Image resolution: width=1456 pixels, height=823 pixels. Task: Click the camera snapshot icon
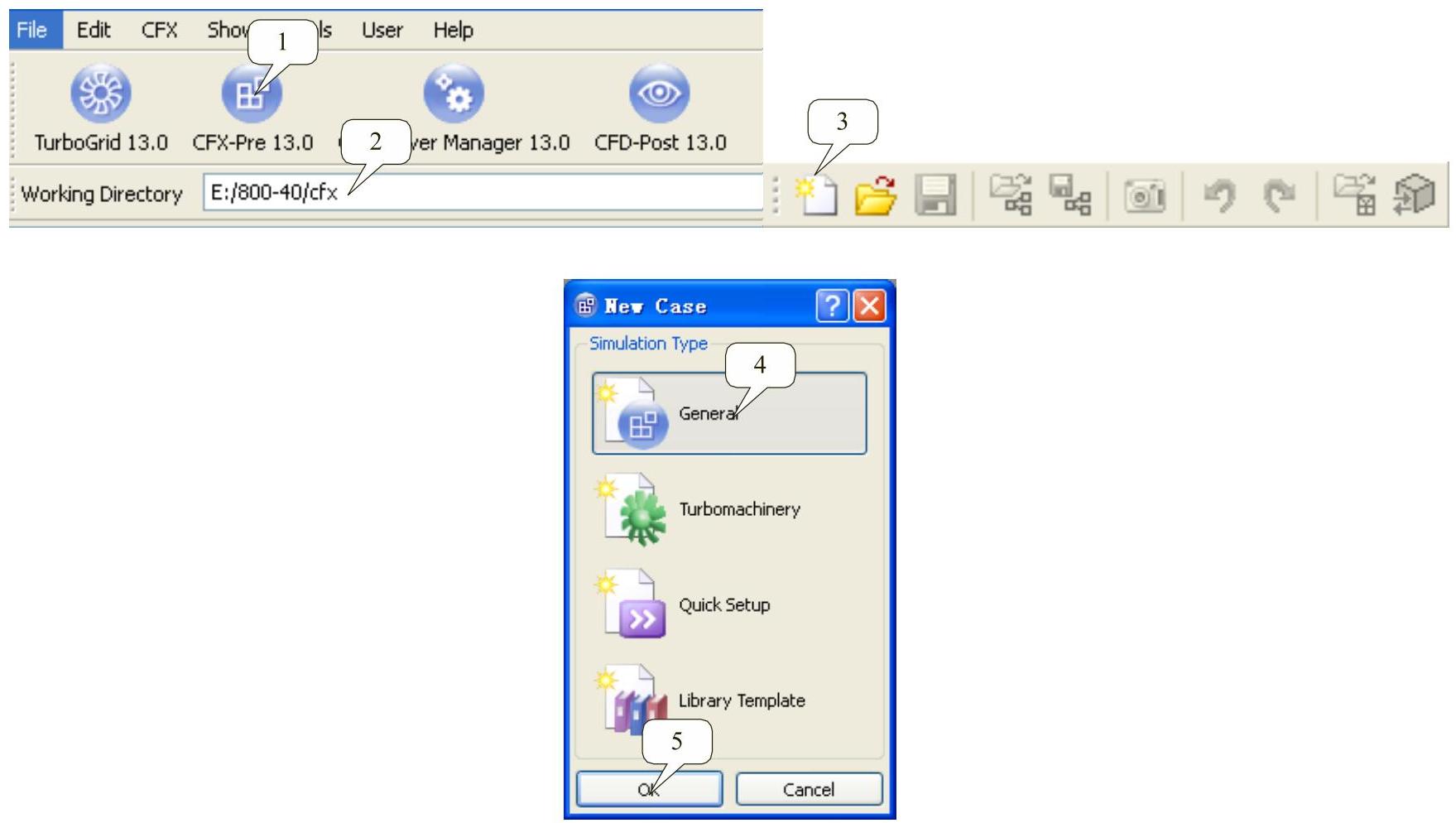click(1144, 195)
